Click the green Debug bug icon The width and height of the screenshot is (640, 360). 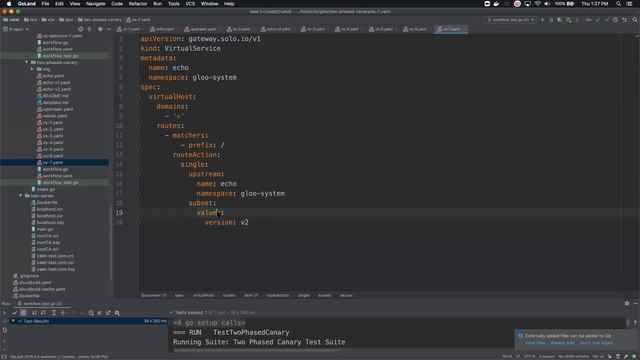(551, 20)
